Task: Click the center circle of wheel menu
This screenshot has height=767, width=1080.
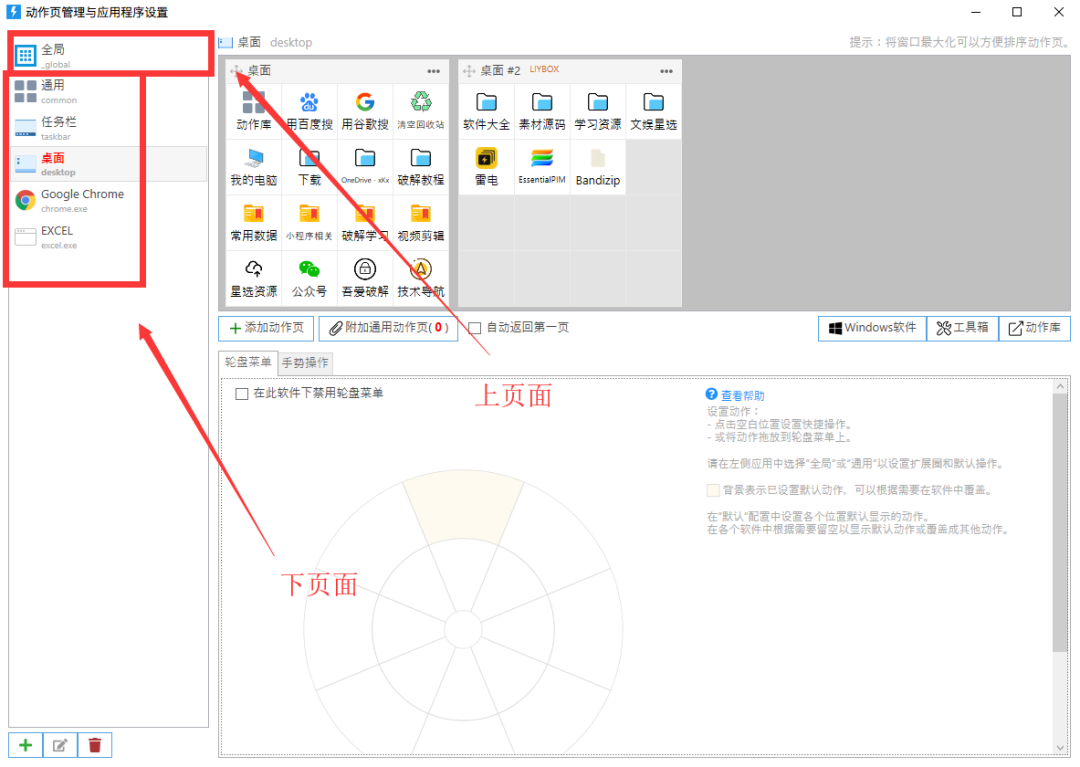Action: tap(463, 629)
